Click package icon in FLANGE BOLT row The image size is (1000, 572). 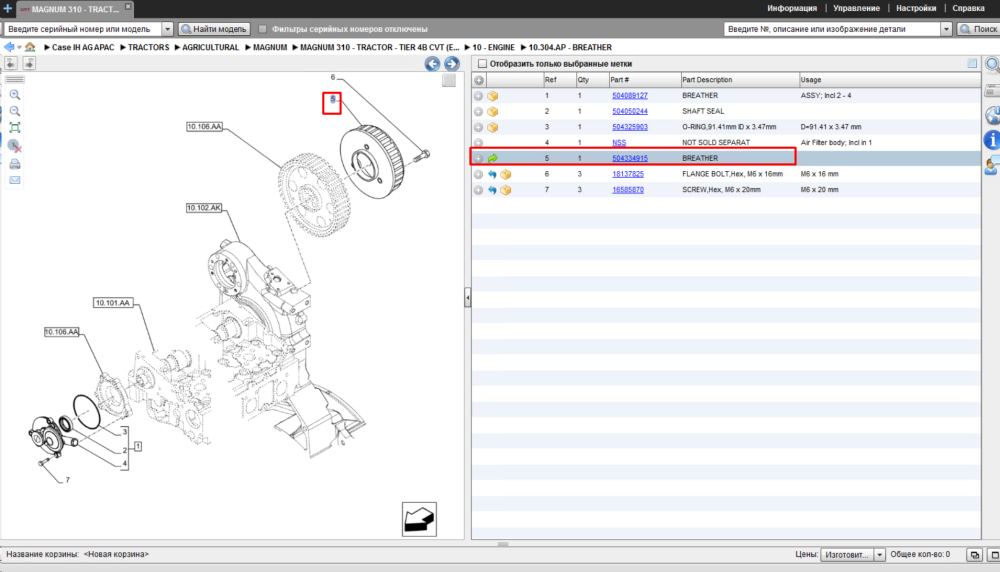pos(506,174)
